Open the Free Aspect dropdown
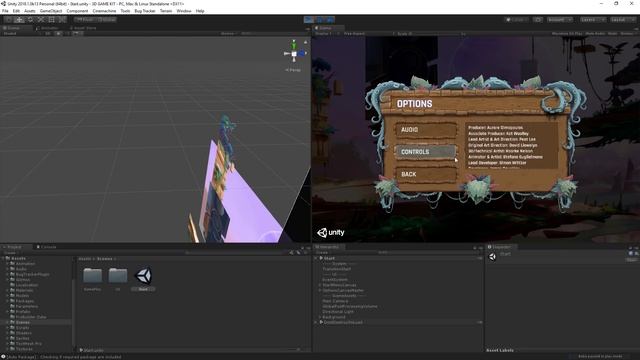 click(369, 33)
